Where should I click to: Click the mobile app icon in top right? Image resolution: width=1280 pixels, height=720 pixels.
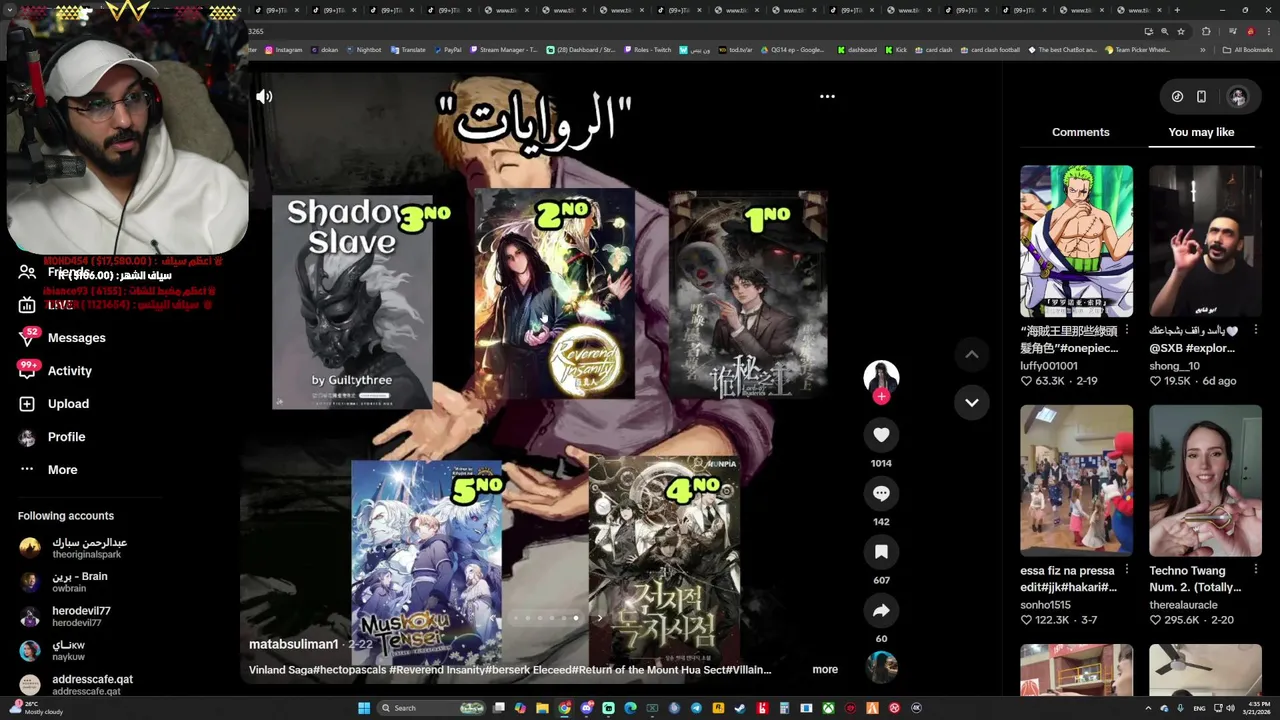pos(1201,97)
